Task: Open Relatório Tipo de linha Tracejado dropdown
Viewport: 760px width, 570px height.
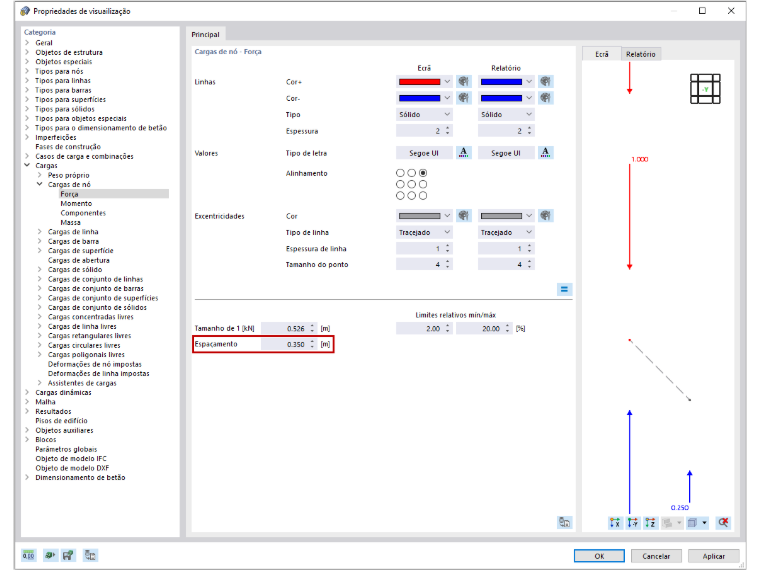Action: 506,232
